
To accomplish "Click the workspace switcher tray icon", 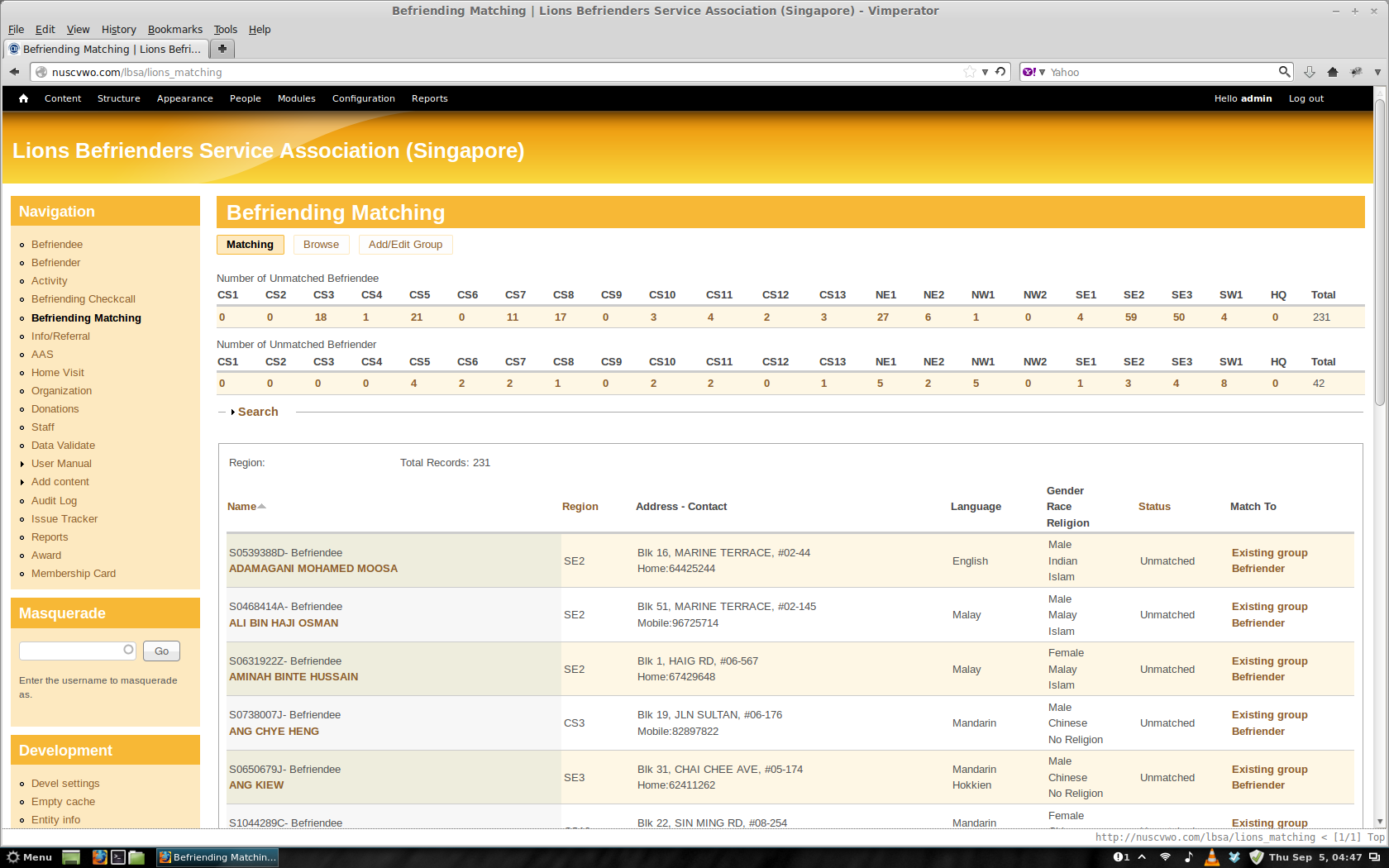I will 1374,857.
